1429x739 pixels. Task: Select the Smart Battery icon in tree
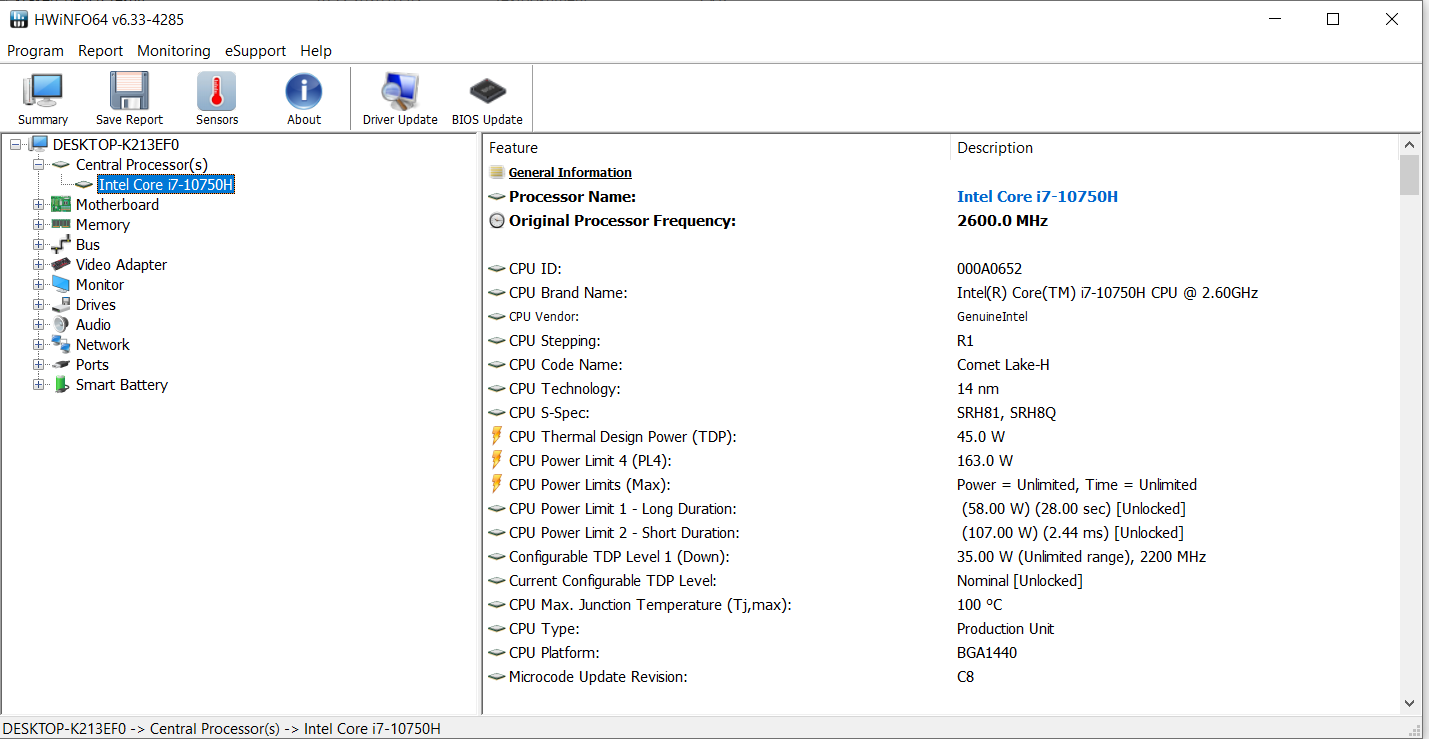61,385
